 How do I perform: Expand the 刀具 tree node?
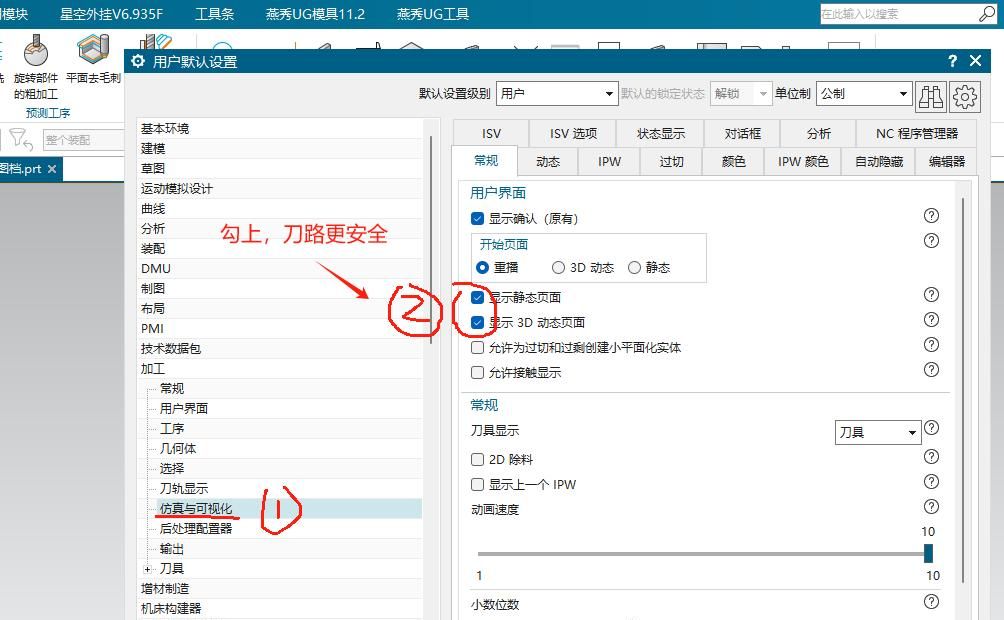click(147, 567)
